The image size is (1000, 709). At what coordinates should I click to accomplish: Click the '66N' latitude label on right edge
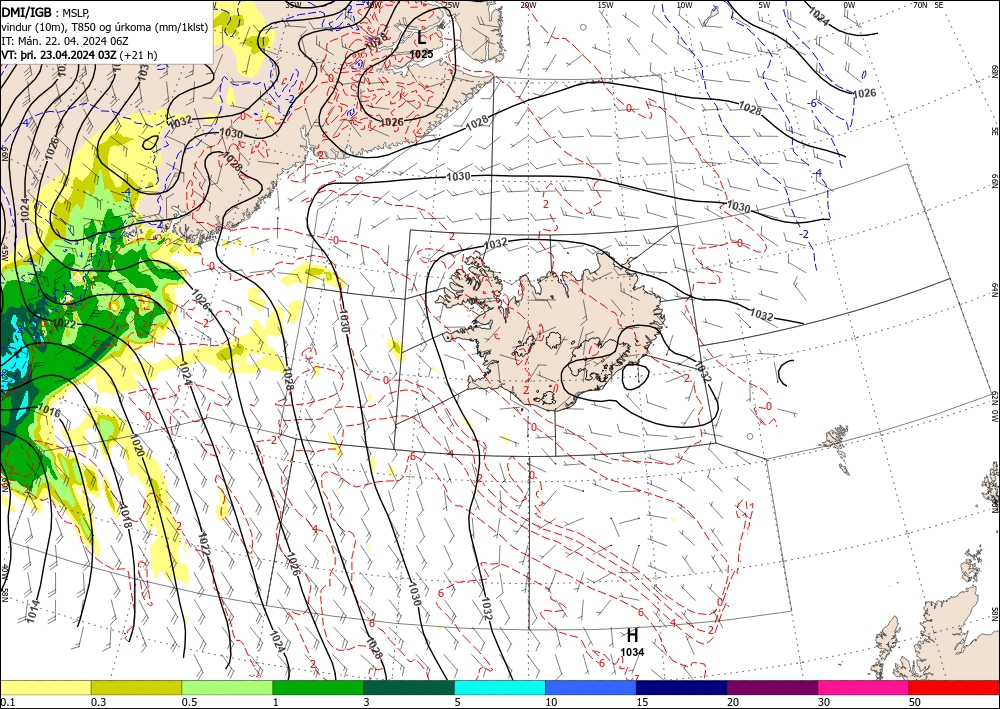[994, 181]
